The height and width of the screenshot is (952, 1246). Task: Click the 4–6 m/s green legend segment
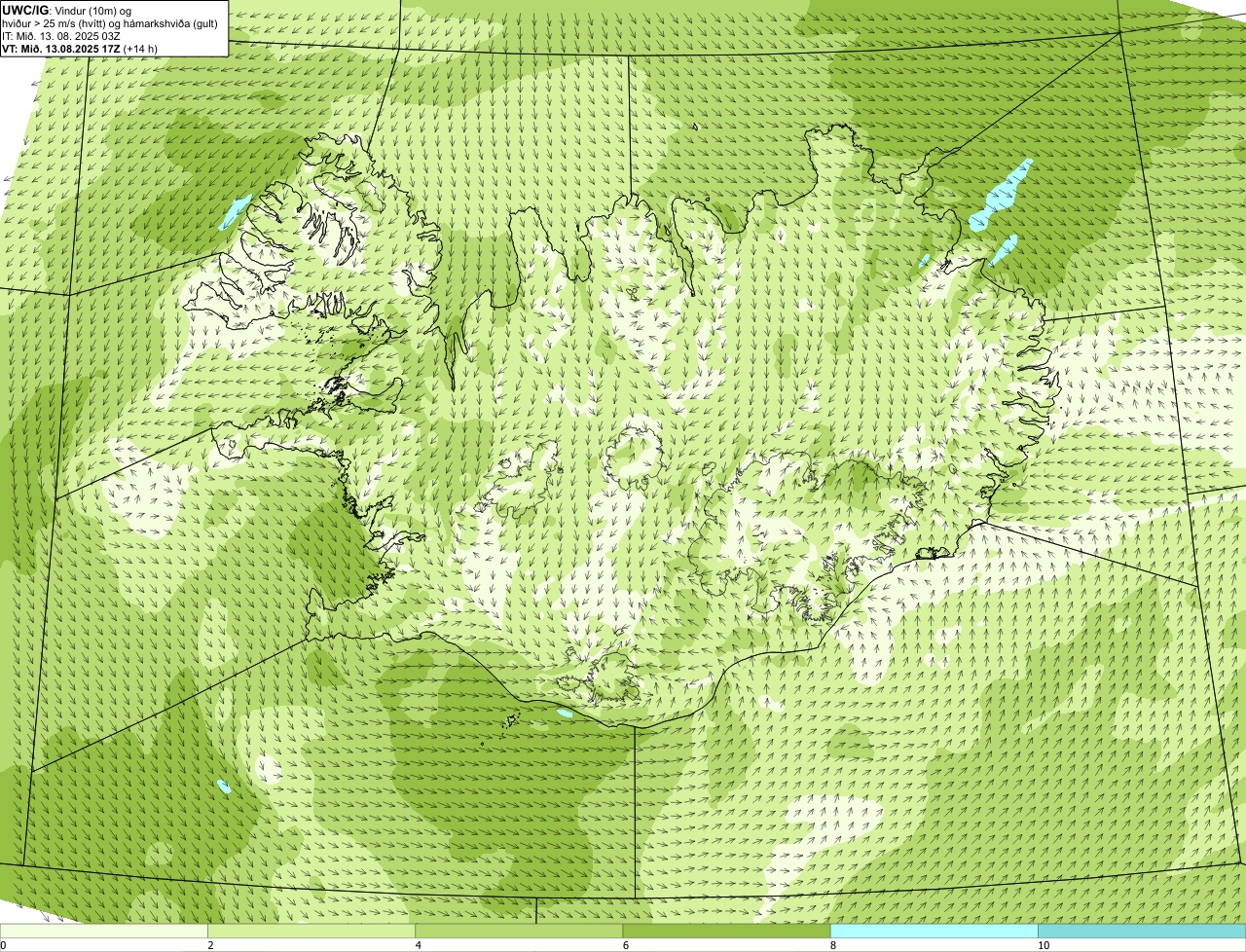point(519,932)
